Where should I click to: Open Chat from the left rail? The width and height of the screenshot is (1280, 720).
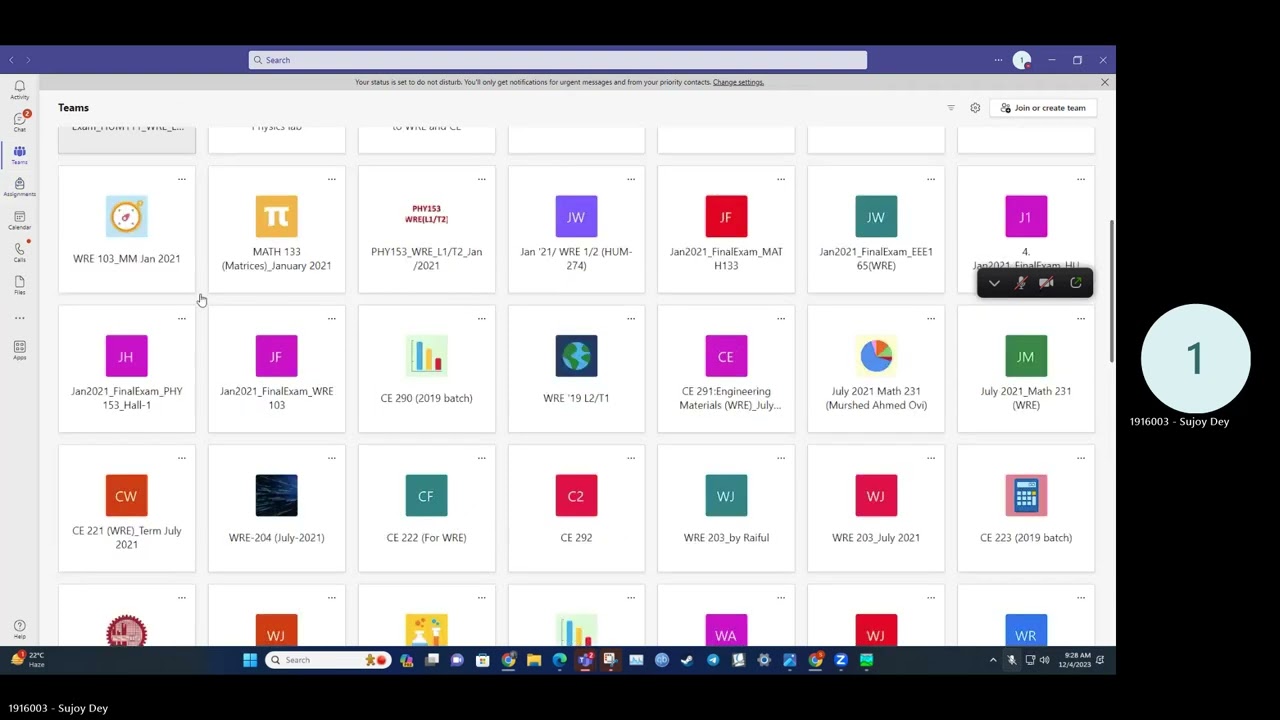[19, 122]
